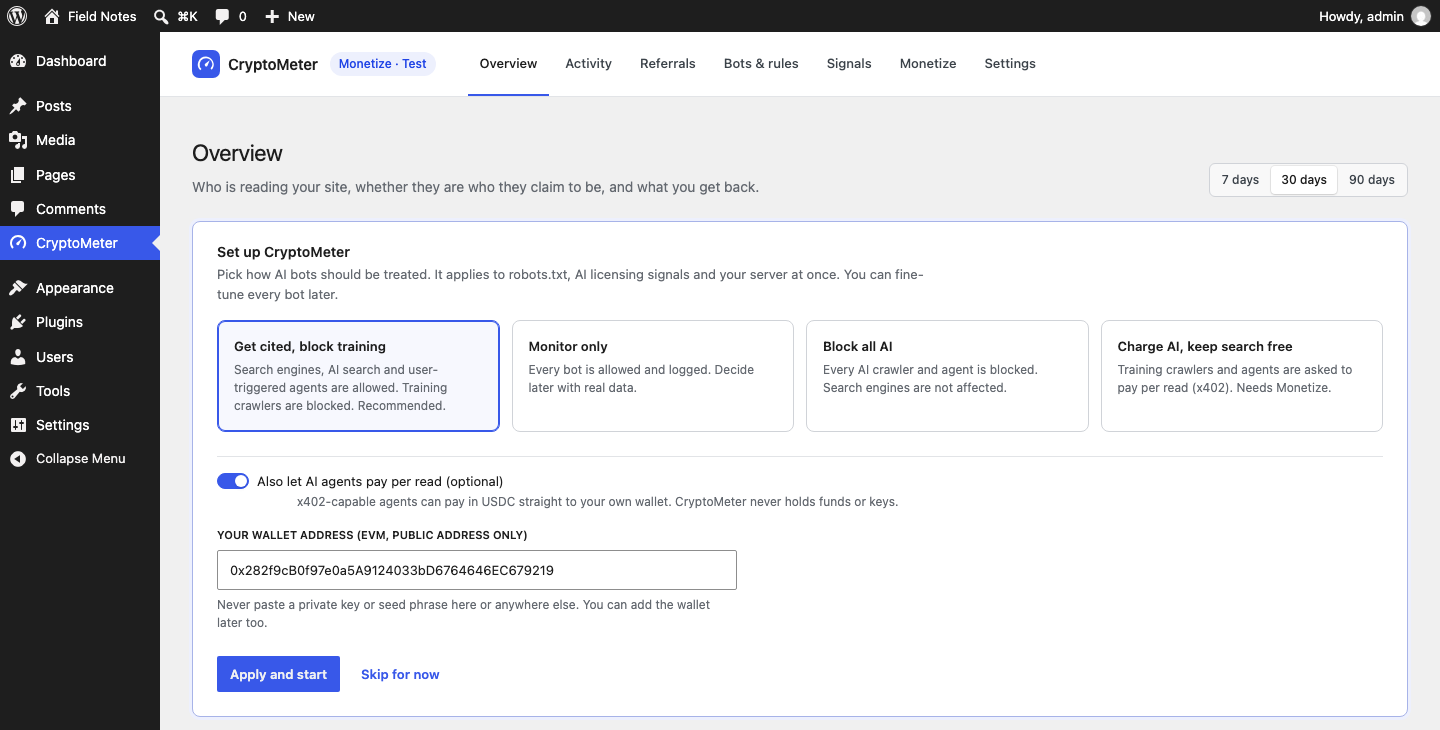Screen dimensions: 1440x730
Task: Select 'Charge AI, keep search free' card
Action: point(1242,376)
